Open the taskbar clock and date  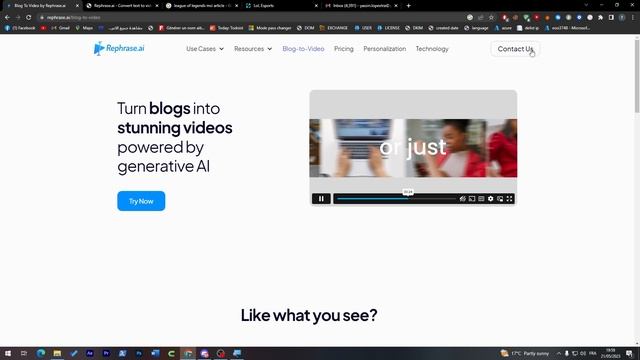611,353
